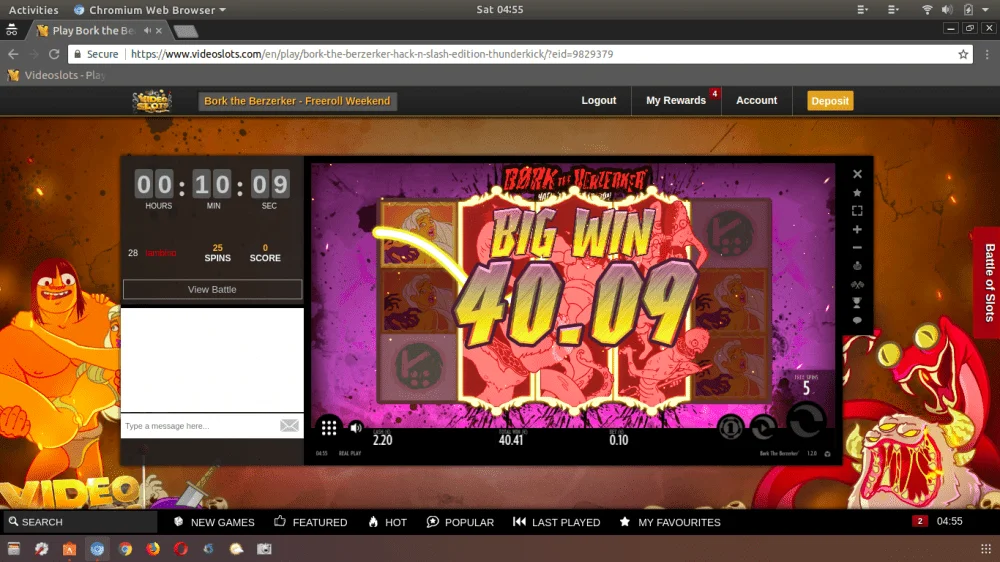
Task: Mute tab audio on Play Bork tab
Action: coord(147,31)
